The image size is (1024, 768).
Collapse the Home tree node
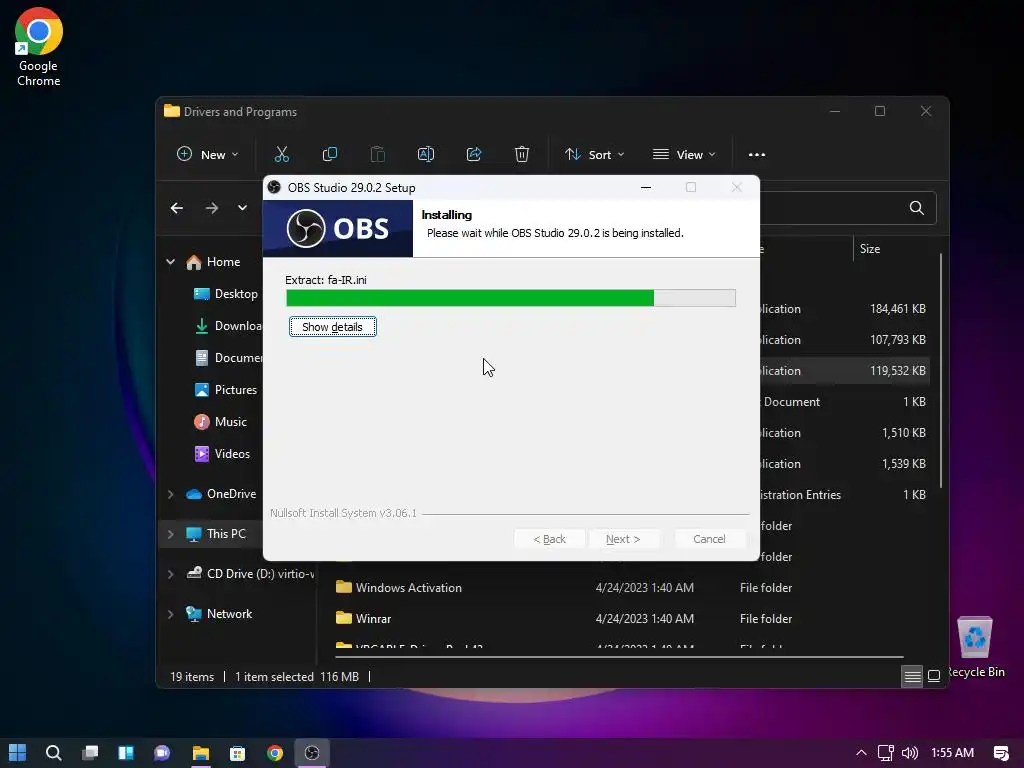point(170,262)
